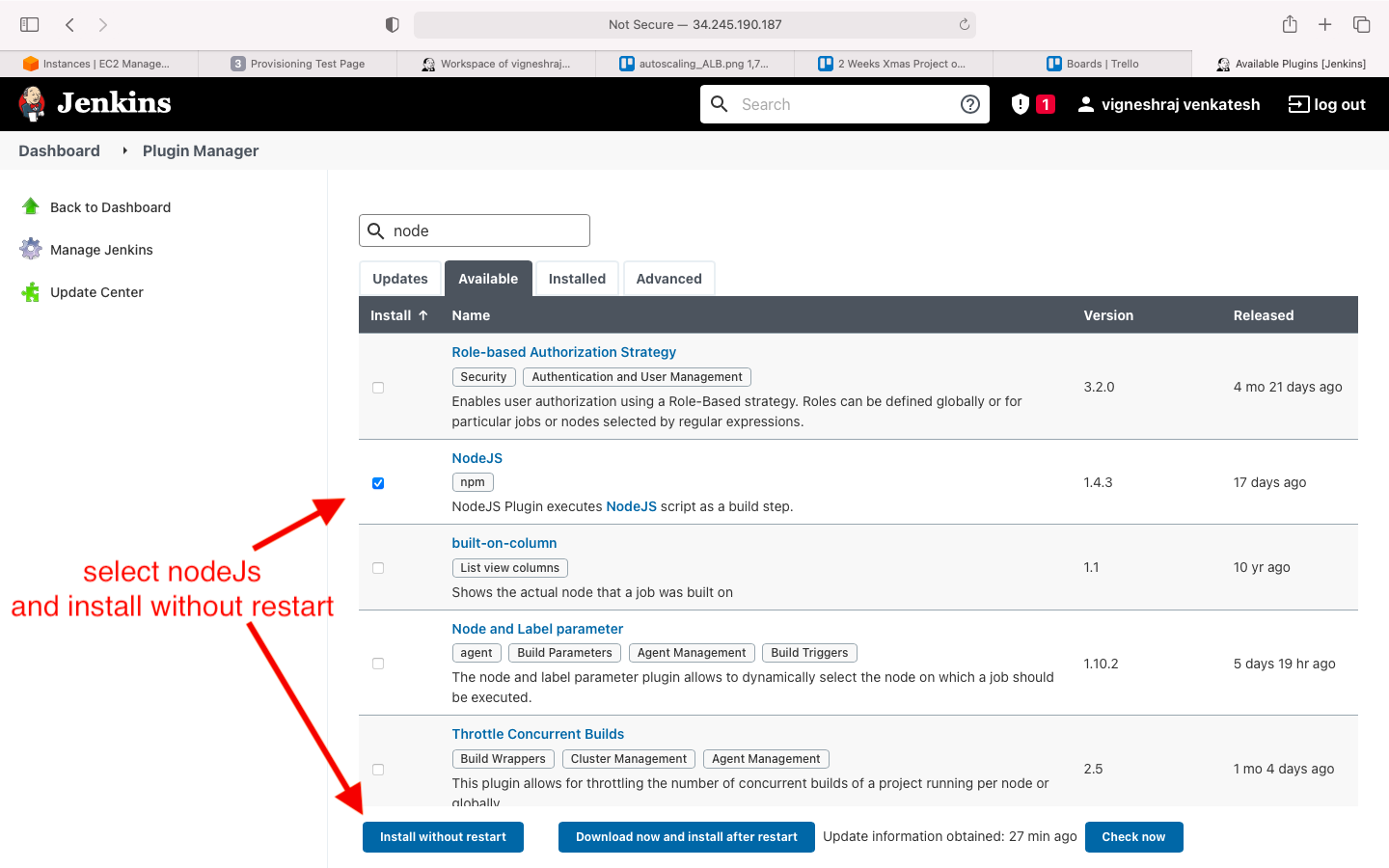Open the built-on-column plugin link
Screen dimensions: 1389x868
(x=504, y=543)
